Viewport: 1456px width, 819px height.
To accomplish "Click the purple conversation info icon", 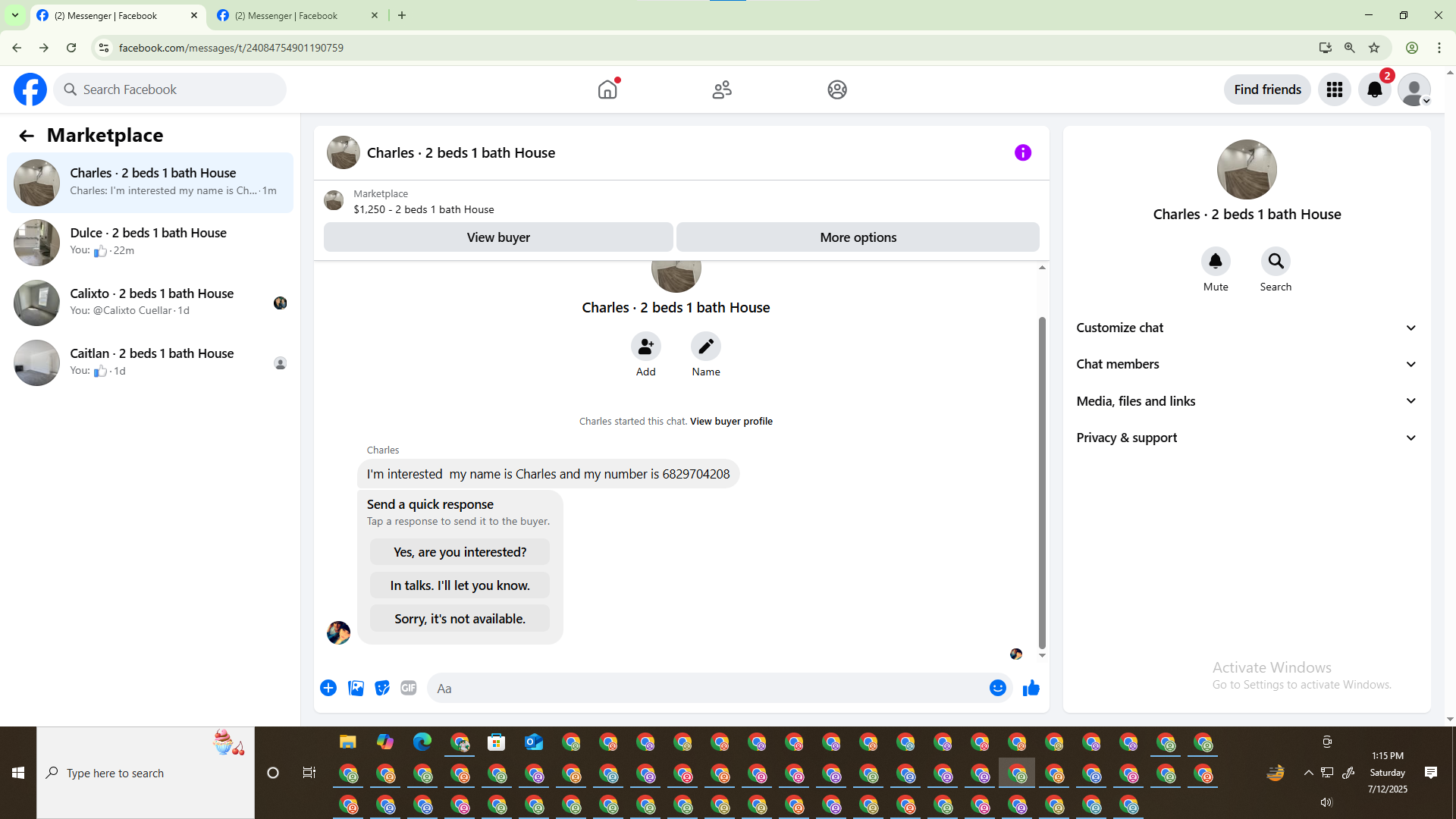I will coord(1022,153).
